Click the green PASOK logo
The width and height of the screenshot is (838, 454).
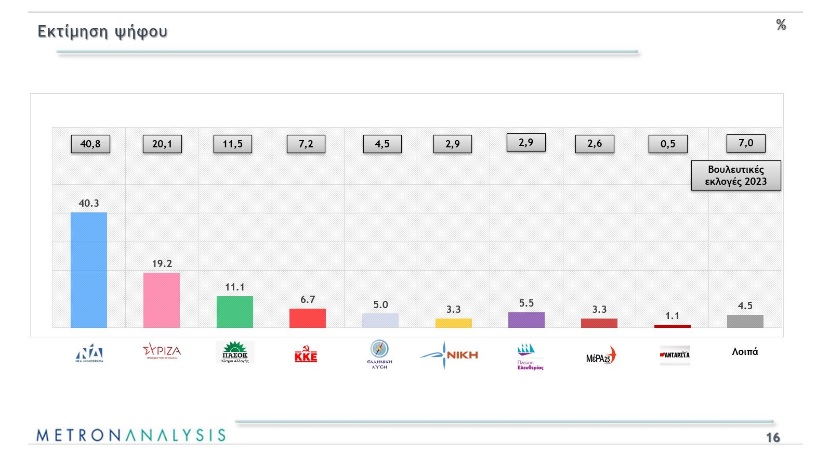[235, 353]
